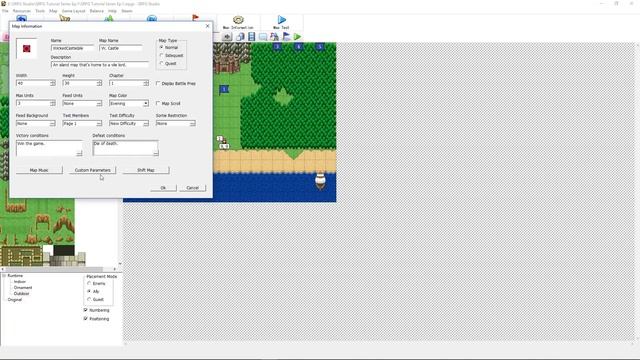Click Cancel in Map Information dialog
This screenshot has width=640, height=360.
tap(193, 188)
